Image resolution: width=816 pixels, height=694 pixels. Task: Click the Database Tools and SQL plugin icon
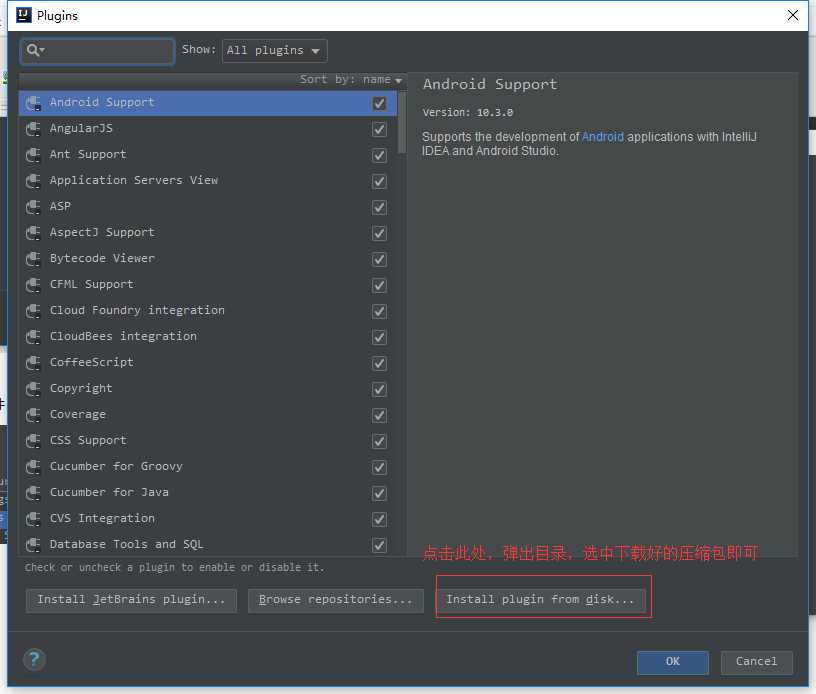coord(33,545)
